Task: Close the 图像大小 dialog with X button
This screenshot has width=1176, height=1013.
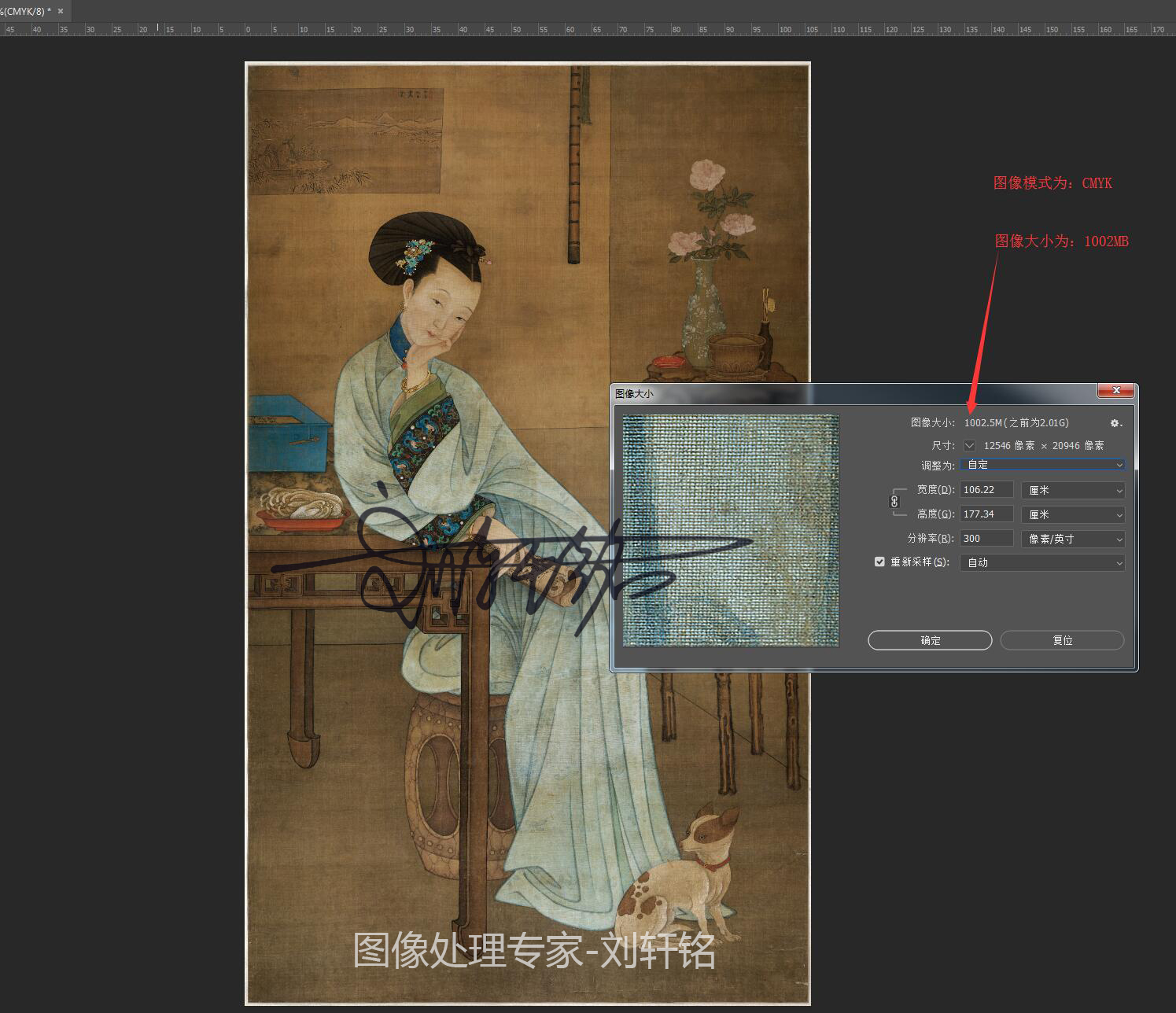Action: tap(1115, 390)
